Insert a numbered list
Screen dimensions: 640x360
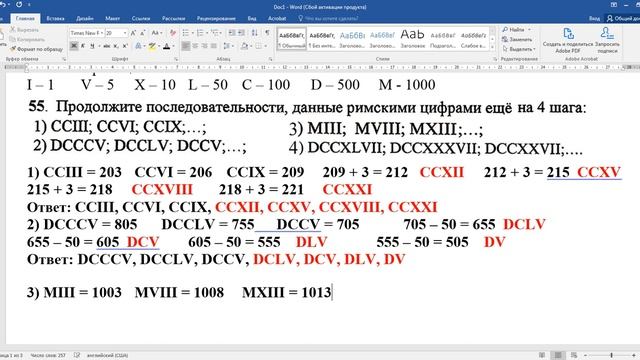pos(200,33)
